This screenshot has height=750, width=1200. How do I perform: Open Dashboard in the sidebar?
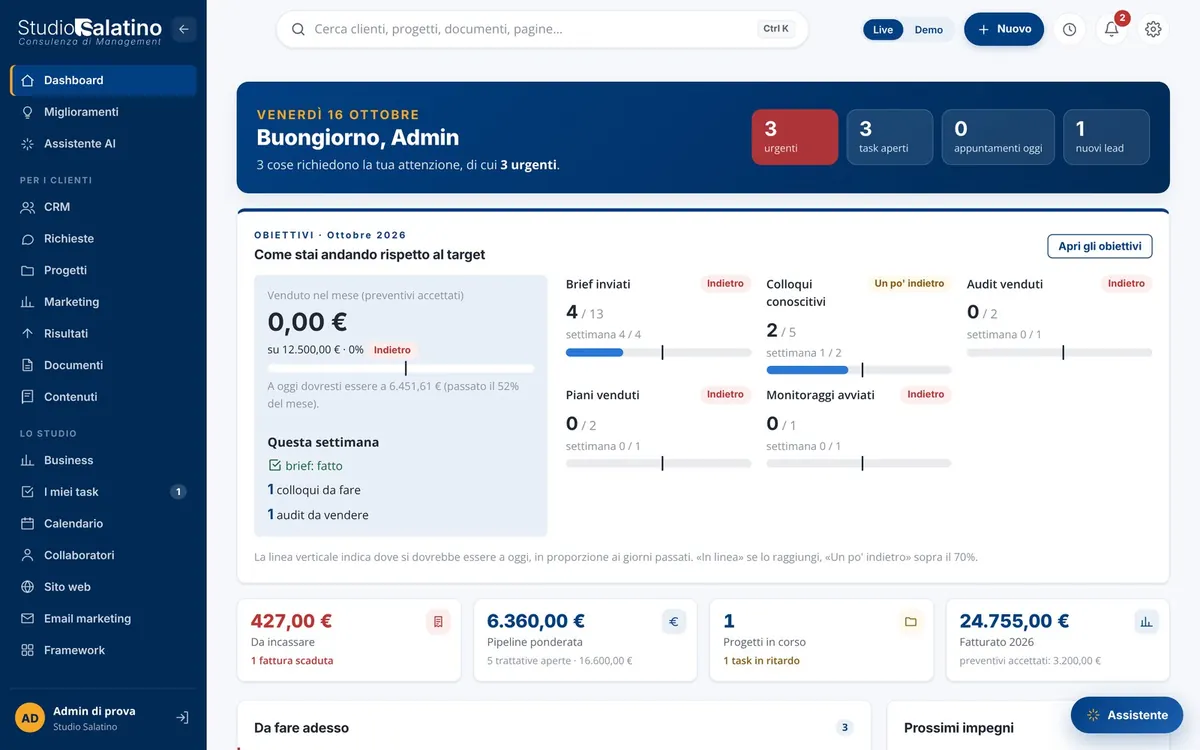pyautogui.click(x=103, y=80)
